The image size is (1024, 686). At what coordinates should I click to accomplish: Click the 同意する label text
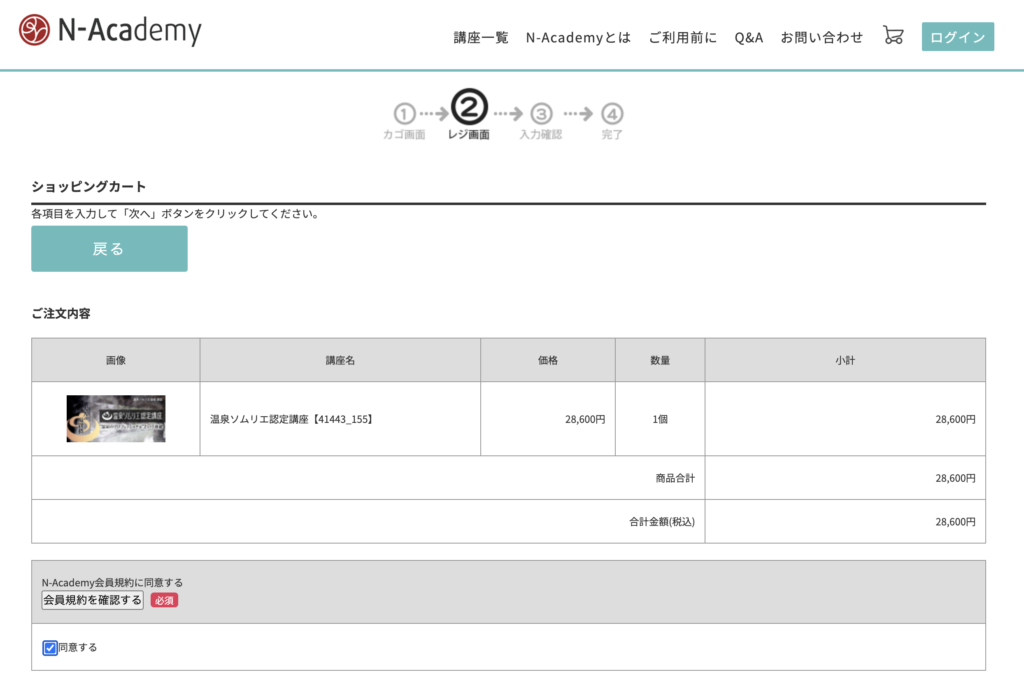(x=78, y=648)
